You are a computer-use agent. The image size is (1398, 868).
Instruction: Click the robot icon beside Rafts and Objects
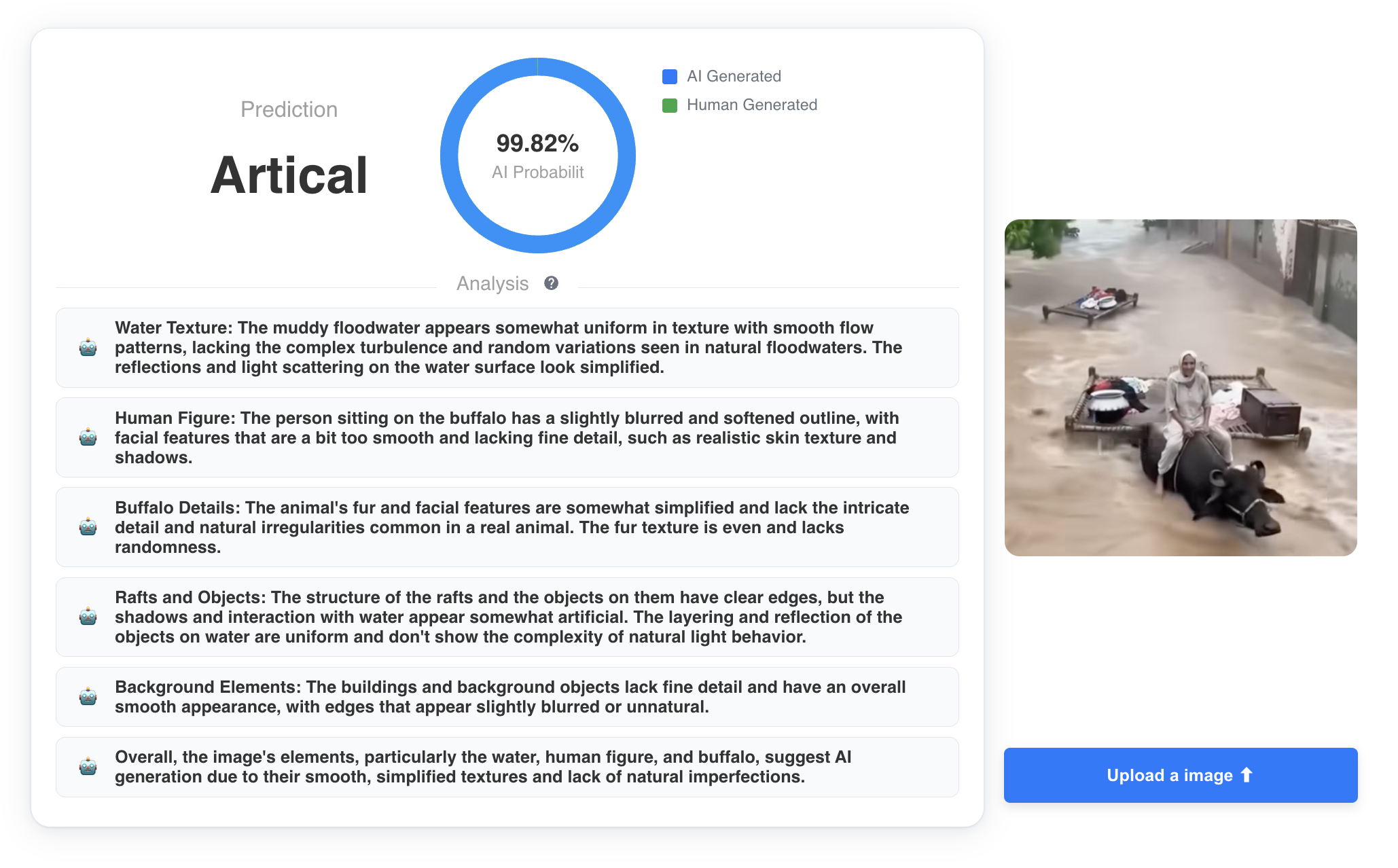(x=88, y=617)
